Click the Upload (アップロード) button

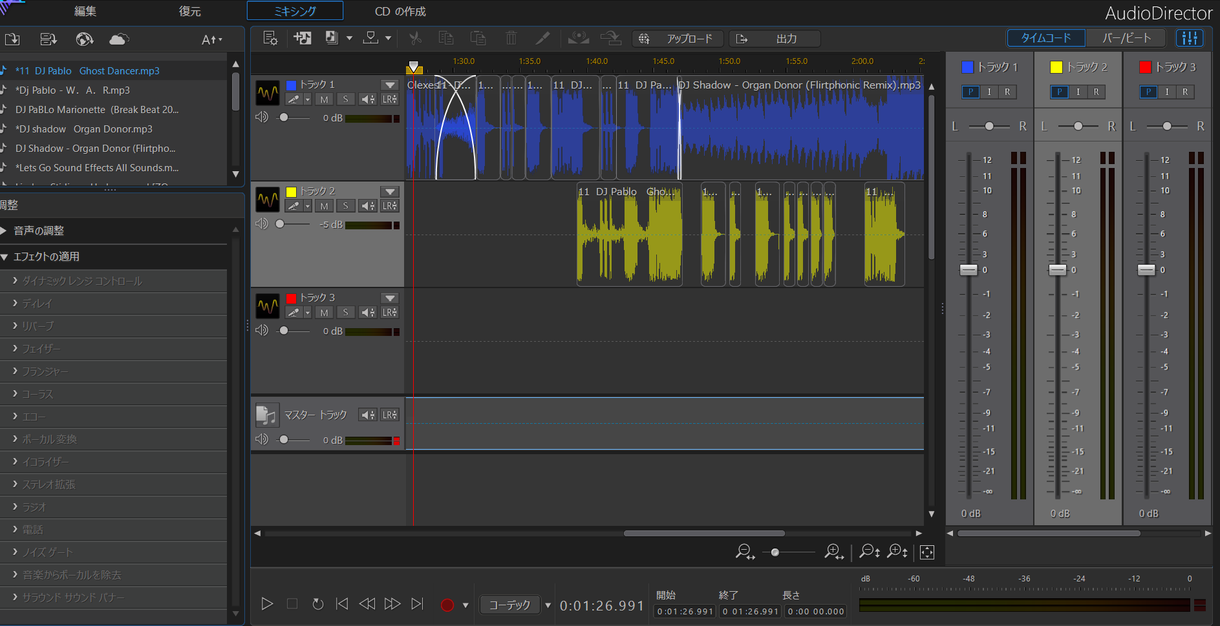tap(678, 38)
